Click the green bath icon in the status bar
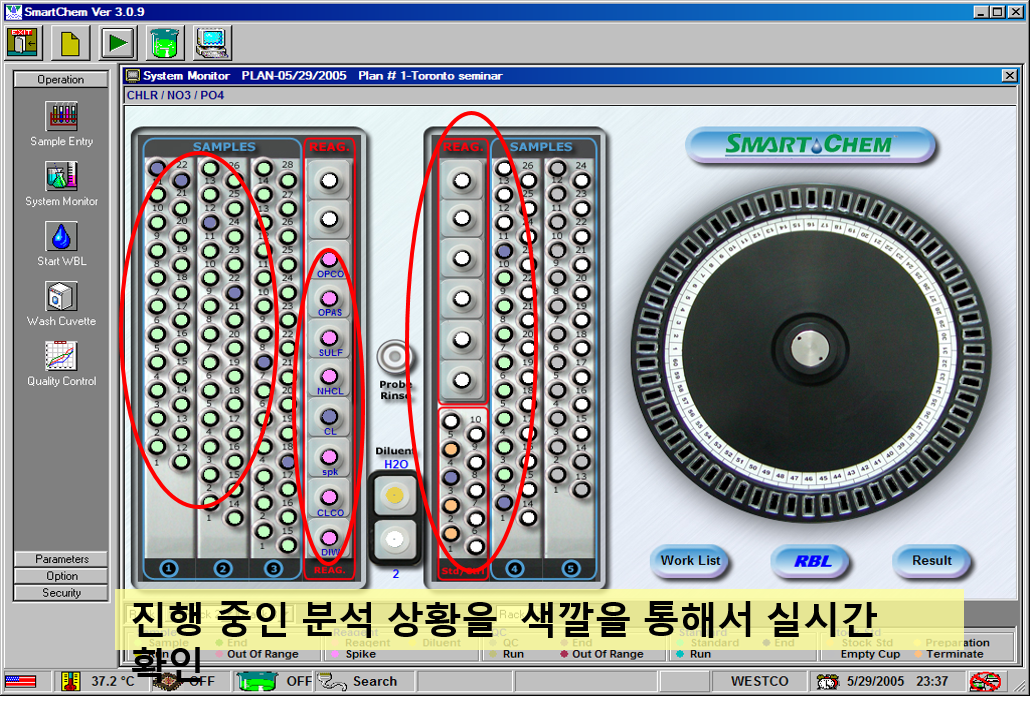This screenshot has width=1030, height=710. coord(257,681)
